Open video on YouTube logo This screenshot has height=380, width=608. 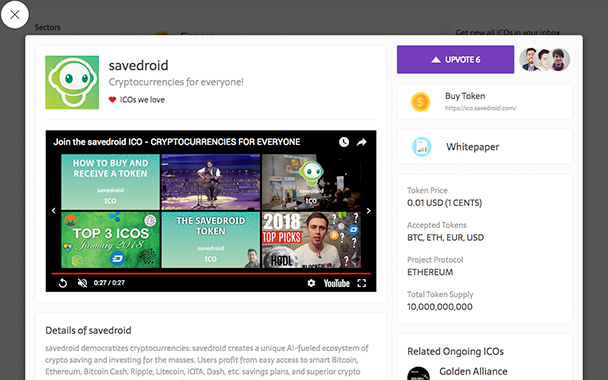(x=337, y=283)
